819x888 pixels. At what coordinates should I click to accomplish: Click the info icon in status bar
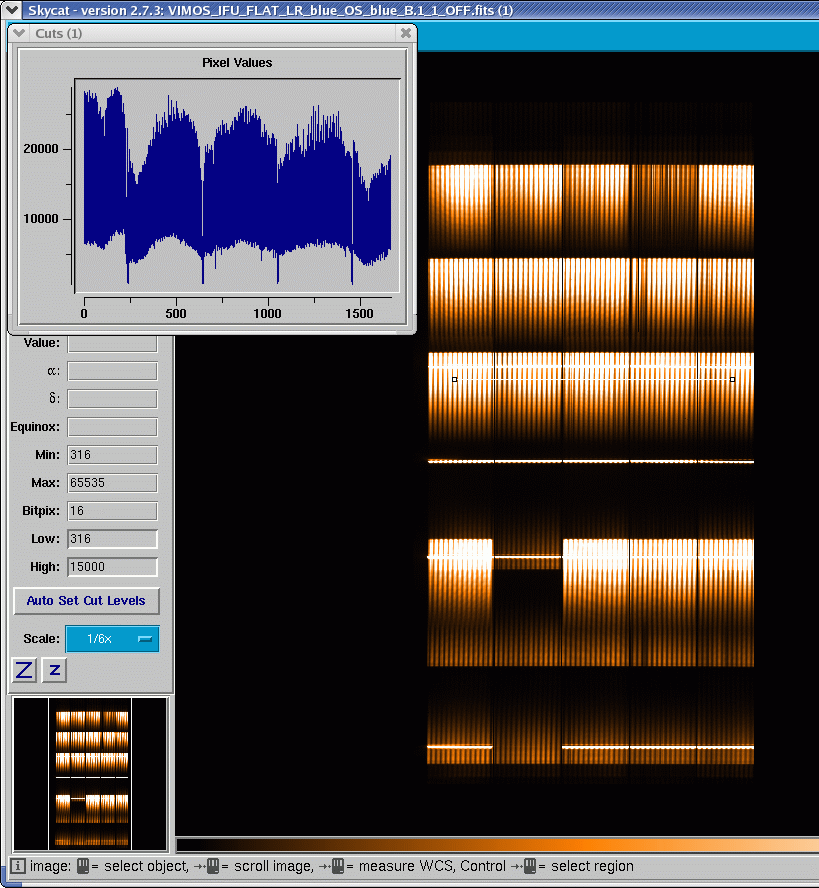click(17, 866)
